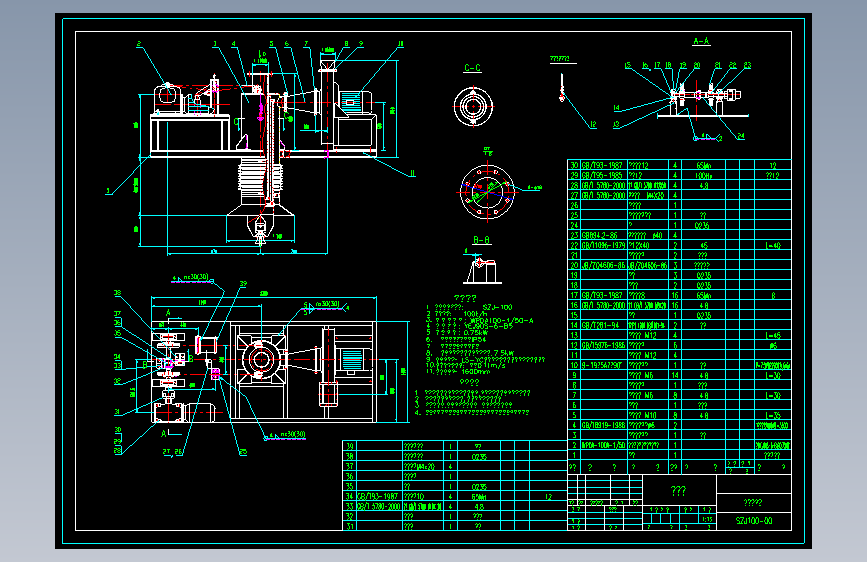
Task: Click the 100t/h capacity value in notes
Action: point(475,314)
